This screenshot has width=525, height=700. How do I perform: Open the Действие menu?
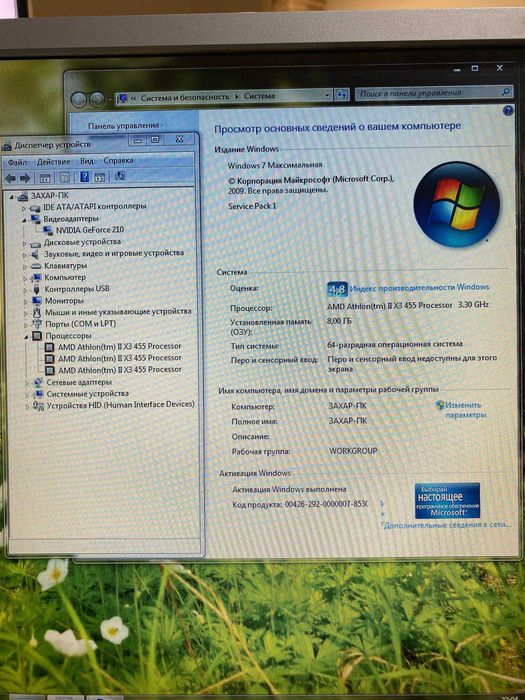coord(54,162)
